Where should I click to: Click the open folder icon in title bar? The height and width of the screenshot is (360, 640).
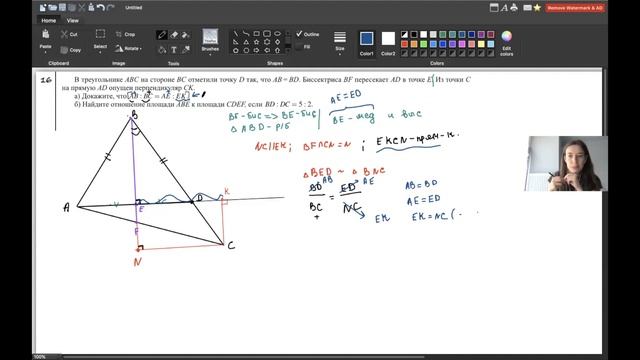(52, 7)
